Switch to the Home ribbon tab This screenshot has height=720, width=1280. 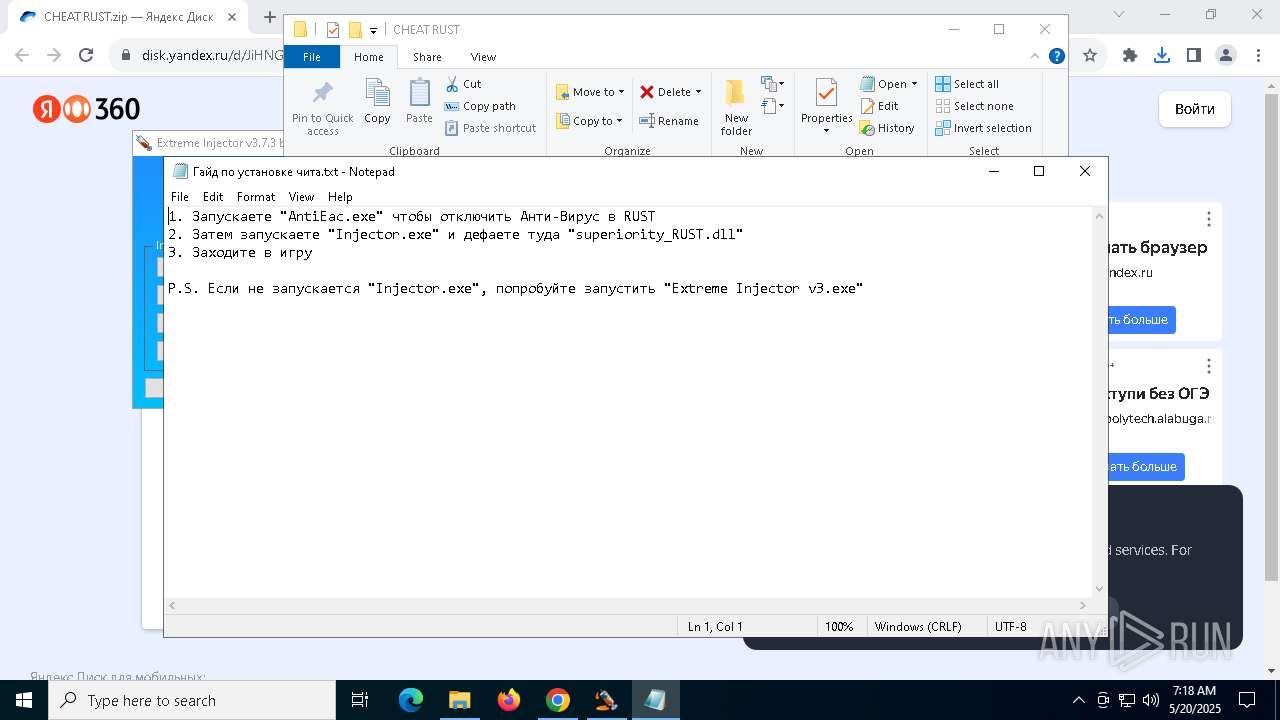(x=368, y=57)
